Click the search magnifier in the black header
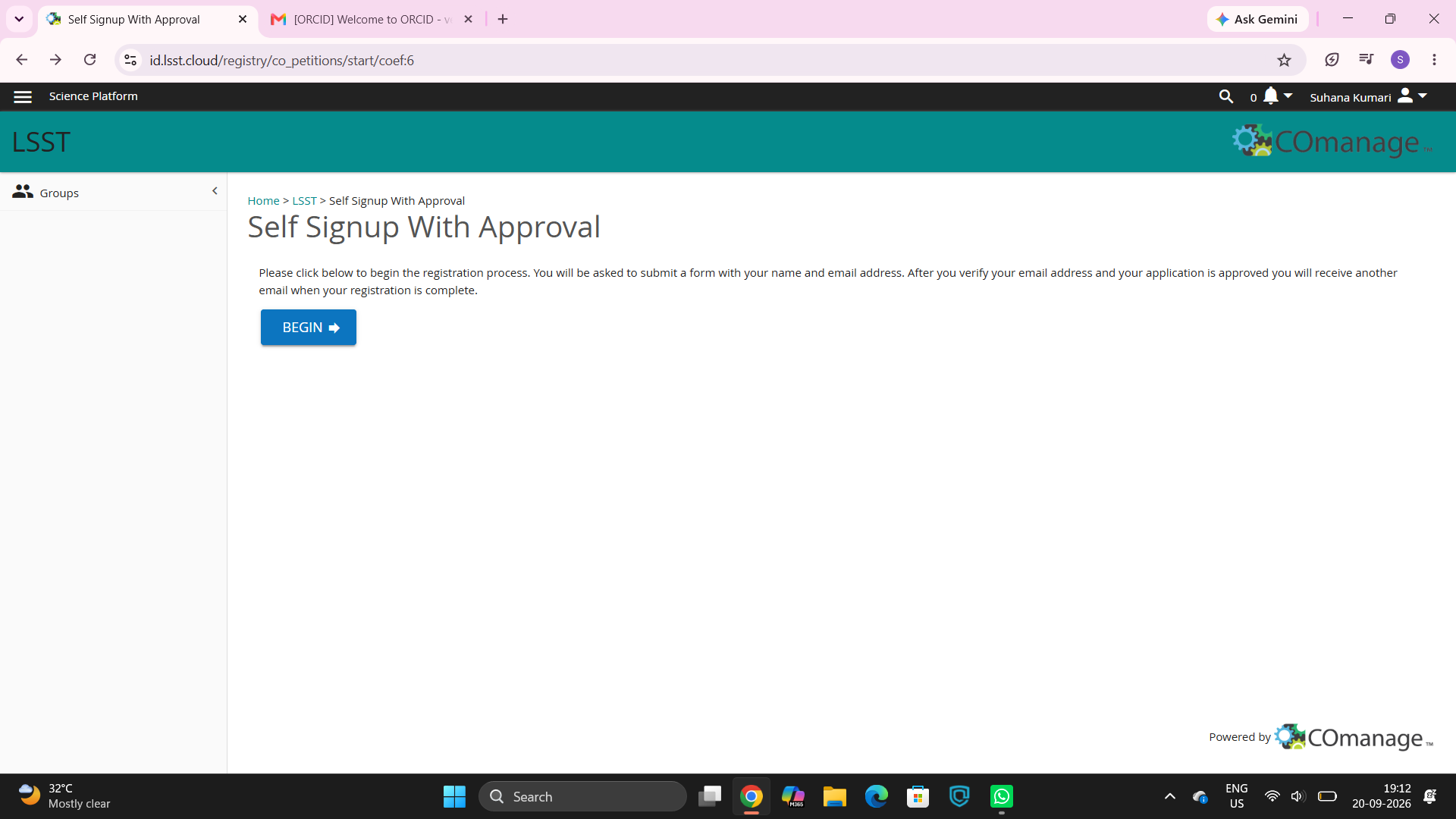 coord(1225,96)
